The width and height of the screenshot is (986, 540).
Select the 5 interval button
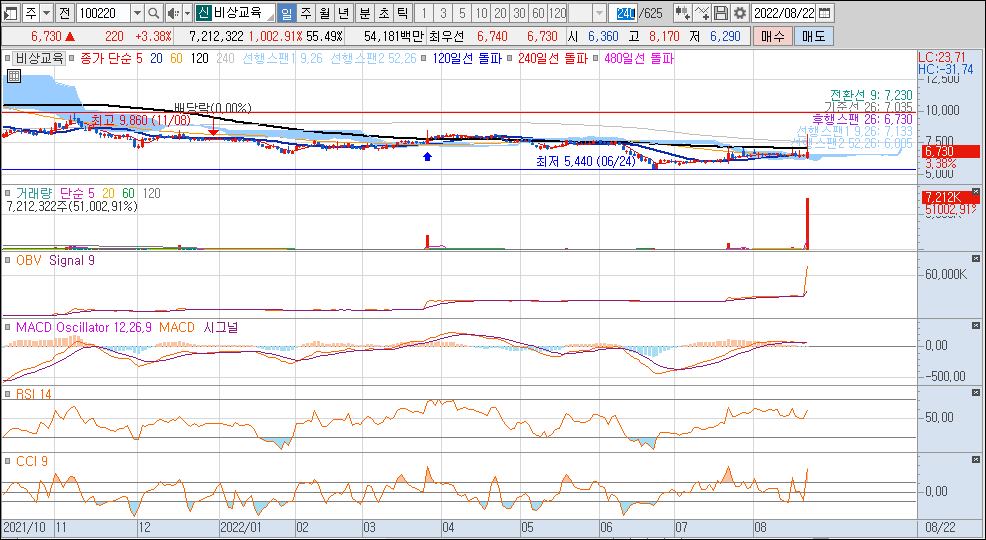point(462,13)
